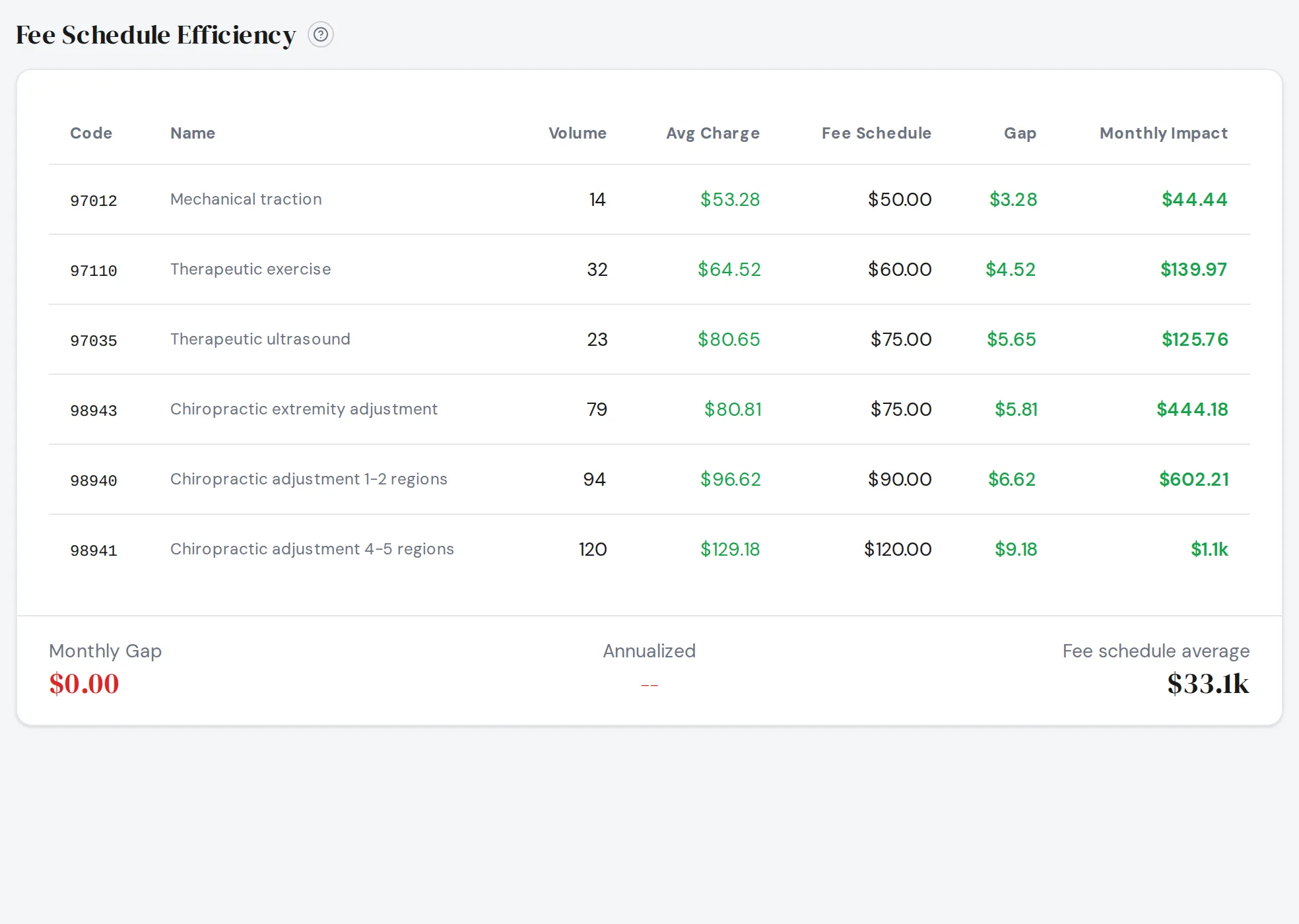The width and height of the screenshot is (1299, 924).
Task: Click the $96.62 average charge value
Action: click(x=731, y=479)
